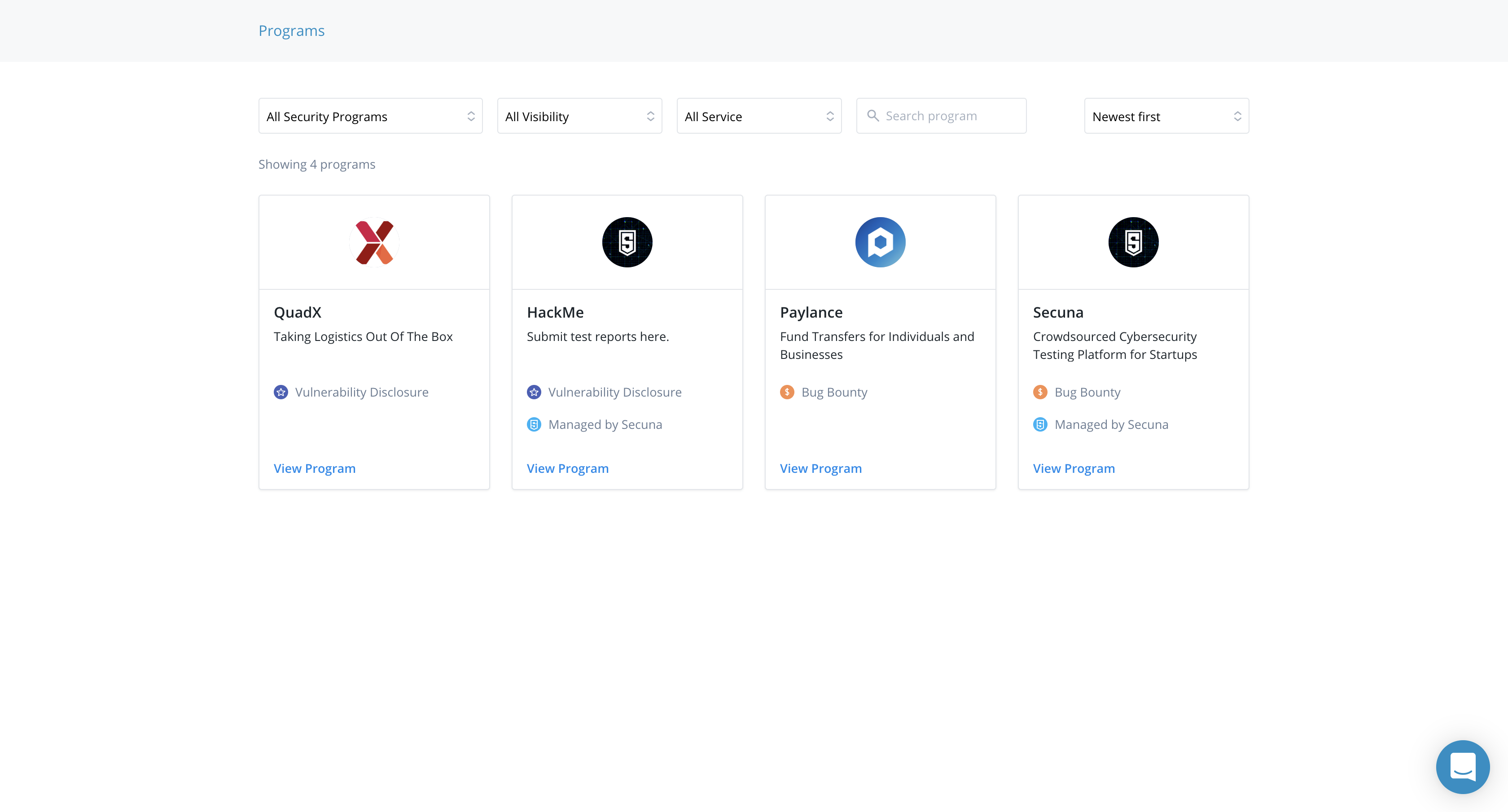Click HackMe's Managed by Secuna icon
1508x812 pixels.
pos(534,425)
